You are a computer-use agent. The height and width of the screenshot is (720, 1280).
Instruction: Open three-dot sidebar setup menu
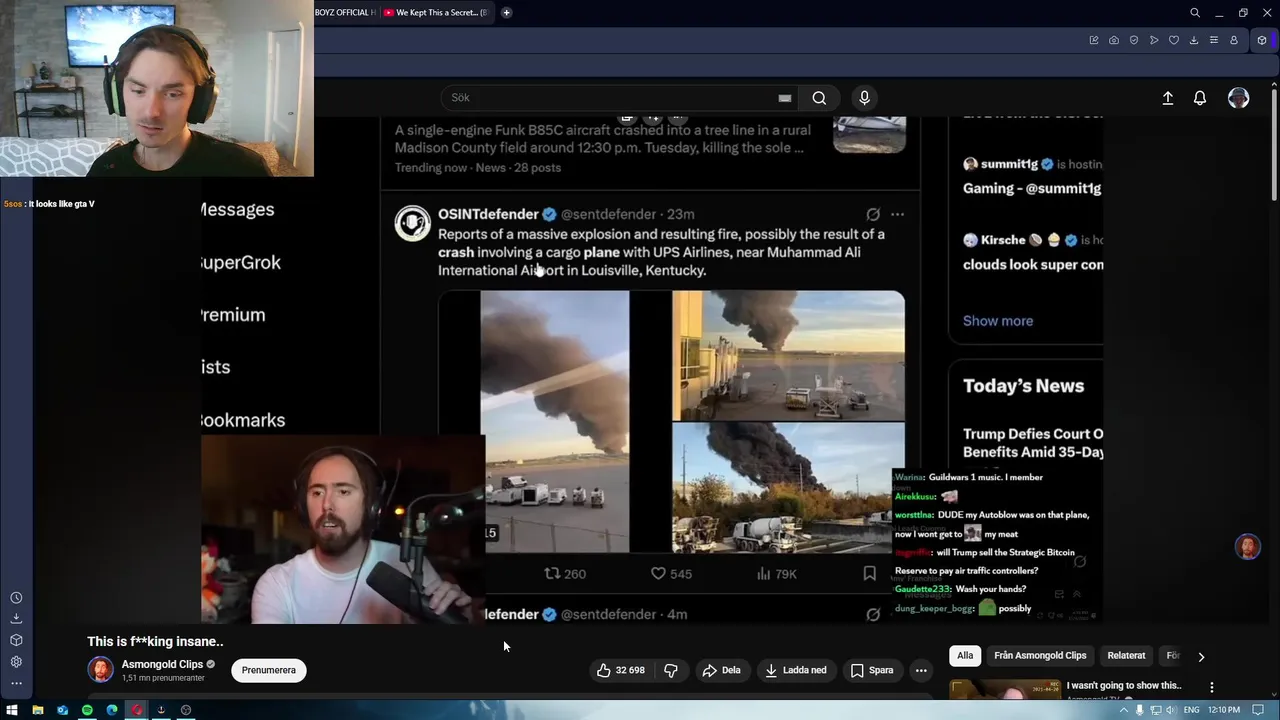[x=16, y=684]
